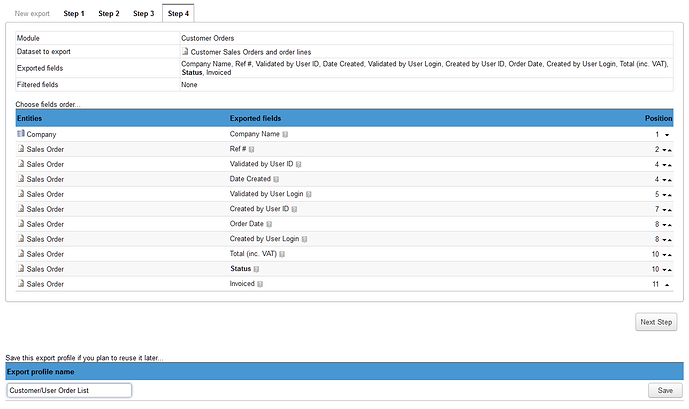Move Date Created field up
The height and width of the screenshot is (409, 689).
click(x=670, y=180)
